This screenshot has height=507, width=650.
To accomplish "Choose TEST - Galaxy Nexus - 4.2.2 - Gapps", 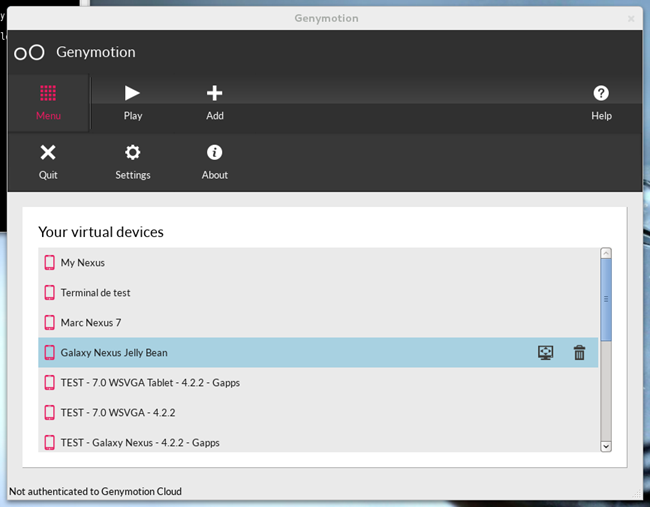I will click(x=318, y=441).
